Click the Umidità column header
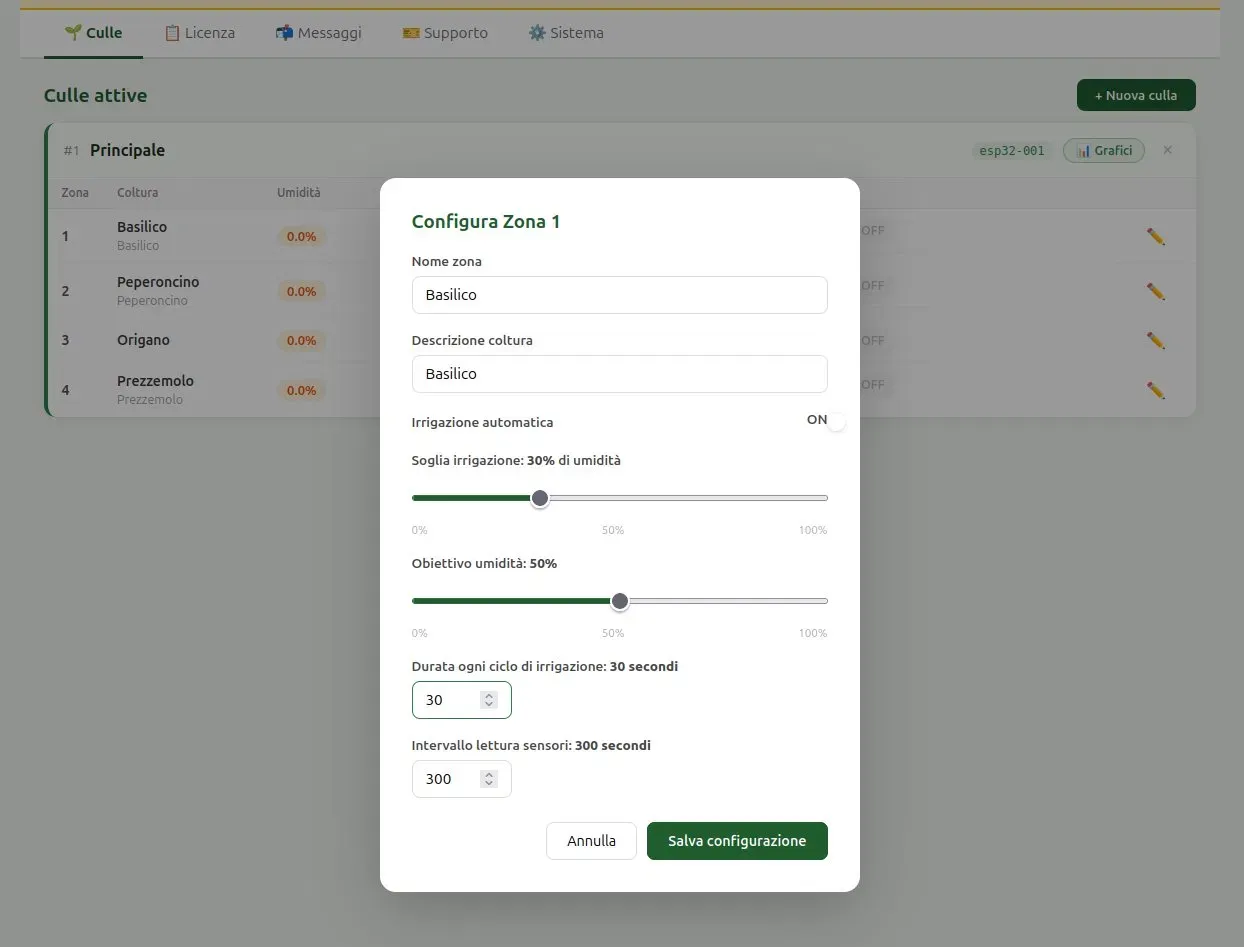Image resolution: width=1244 pixels, height=947 pixels. [299, 192]
